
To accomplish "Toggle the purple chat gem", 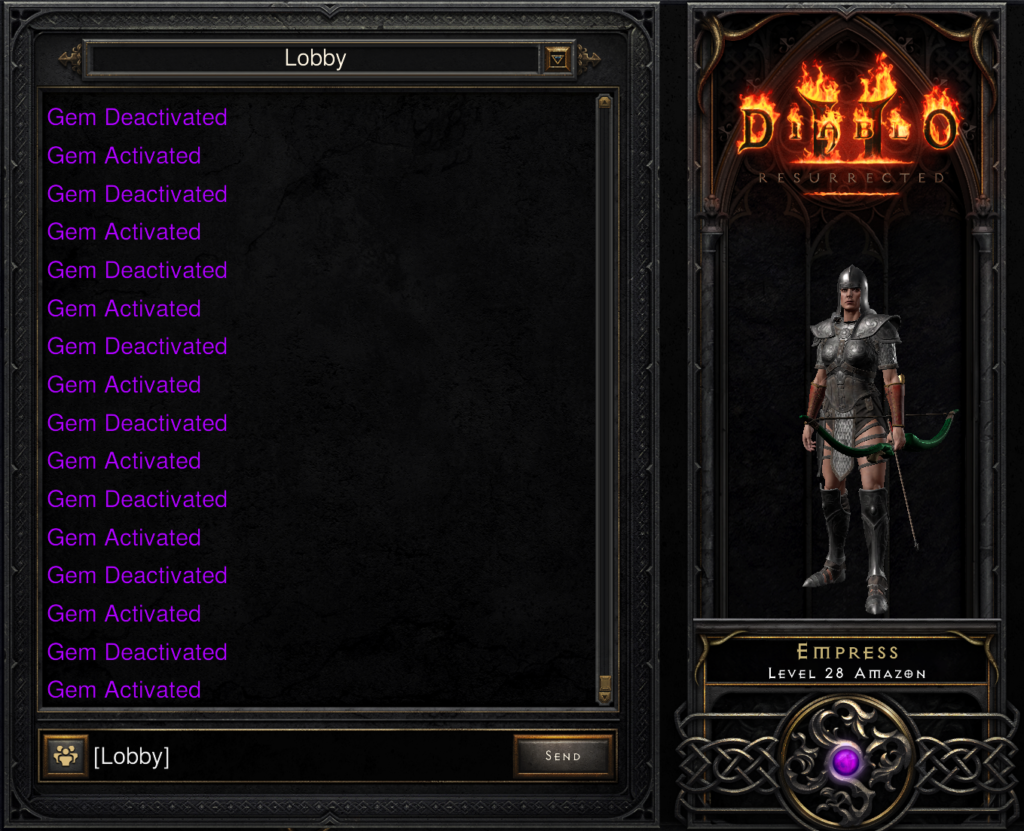I will pyautogui.click(x=846, y=762).
